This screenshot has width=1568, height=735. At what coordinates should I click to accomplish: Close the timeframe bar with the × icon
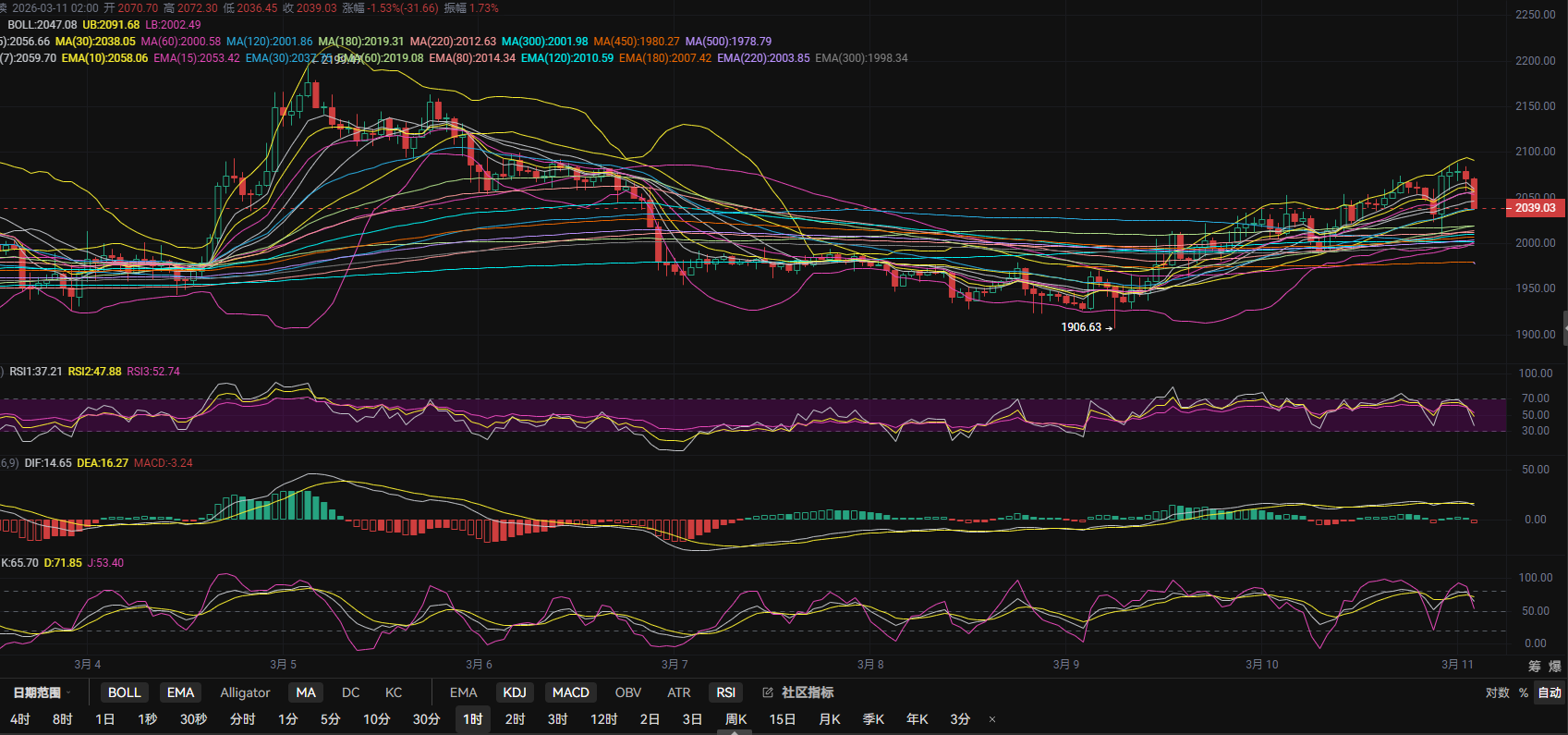992,719
